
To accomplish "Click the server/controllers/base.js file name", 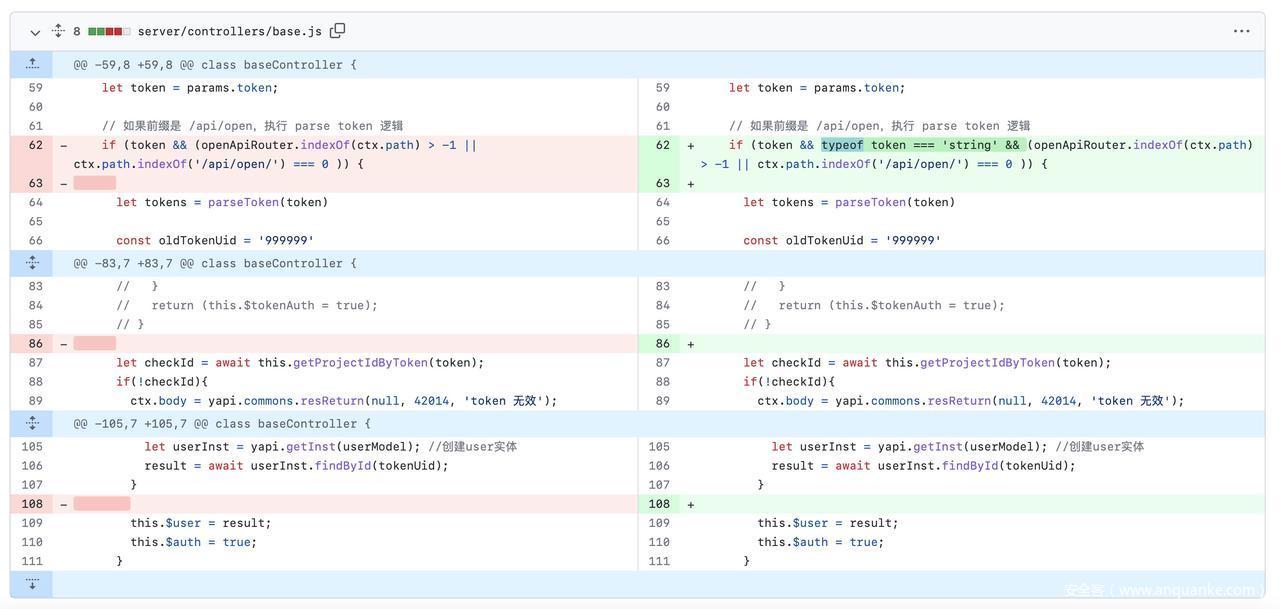I will (229, 32).
